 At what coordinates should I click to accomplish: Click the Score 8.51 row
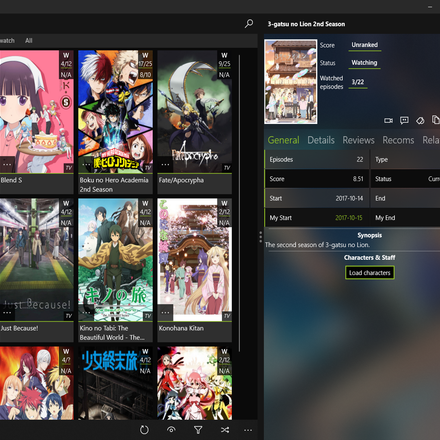[x=317, y=179]
